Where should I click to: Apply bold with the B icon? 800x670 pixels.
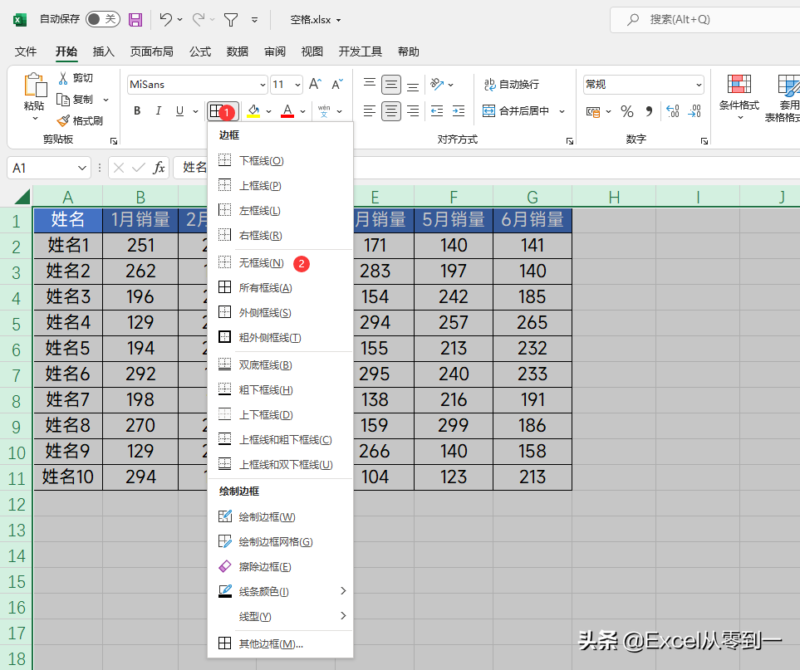pyautogui.click(x=135, y=111)
